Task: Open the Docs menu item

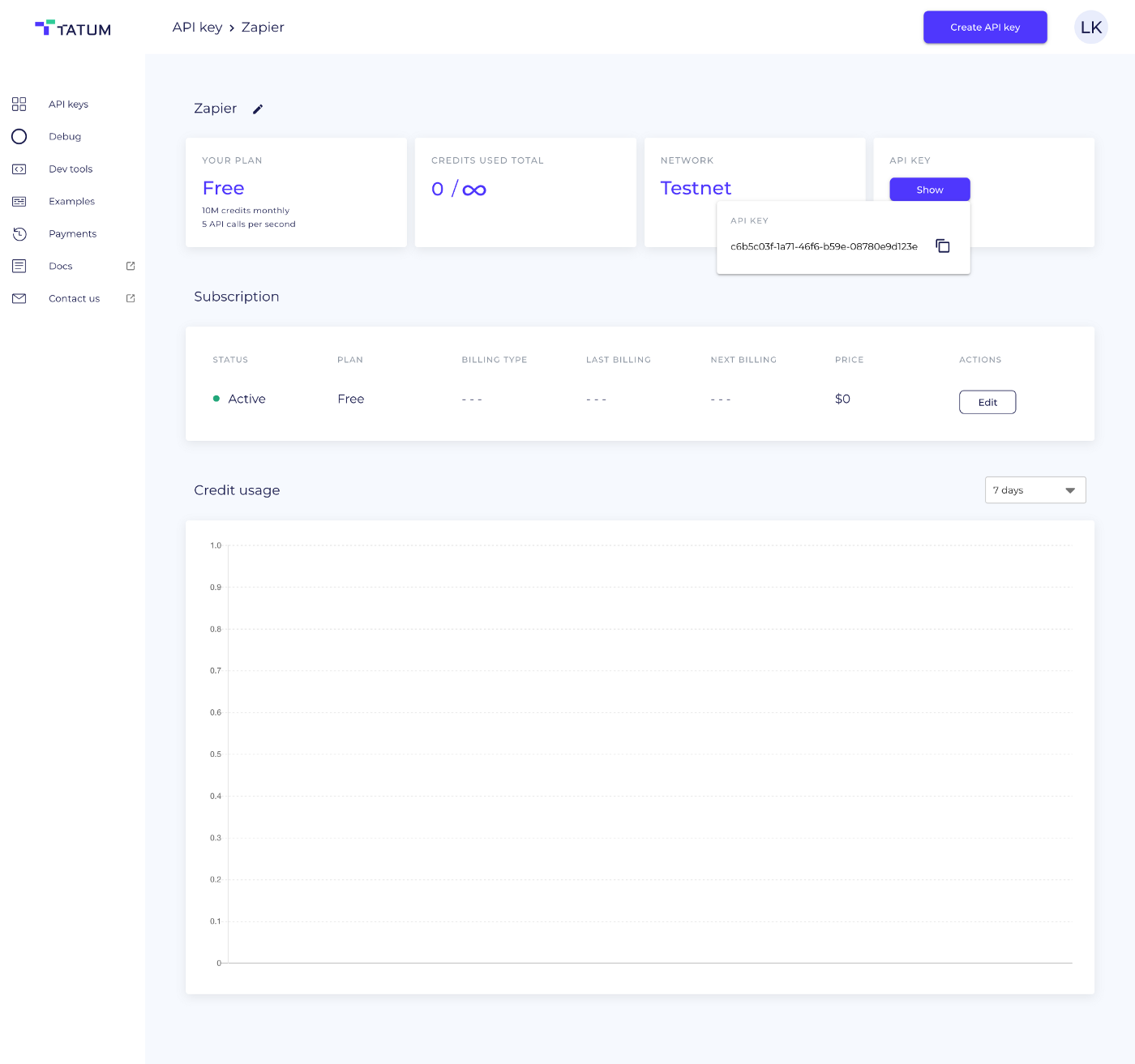Action: [x=61, y=266]
